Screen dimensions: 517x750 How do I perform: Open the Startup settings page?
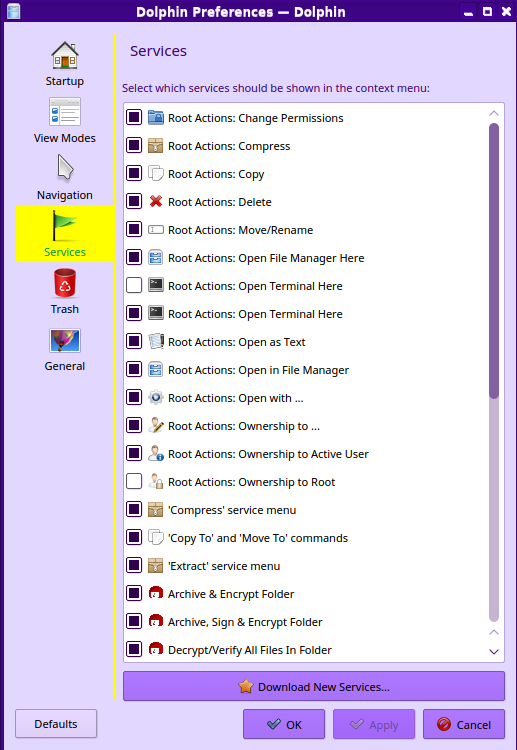[65, 64]
